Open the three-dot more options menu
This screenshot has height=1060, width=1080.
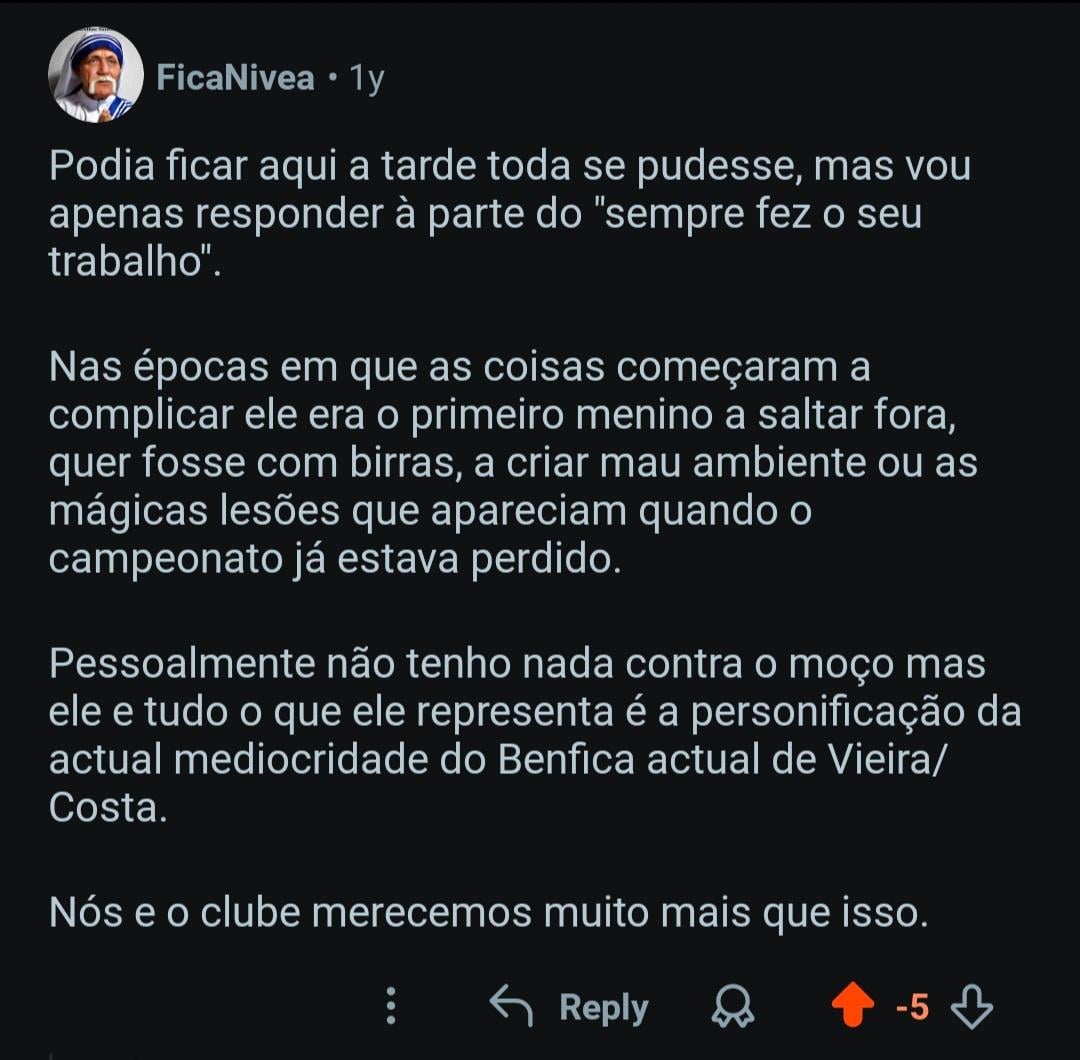pyautogui.click(x=391, y=1006)
